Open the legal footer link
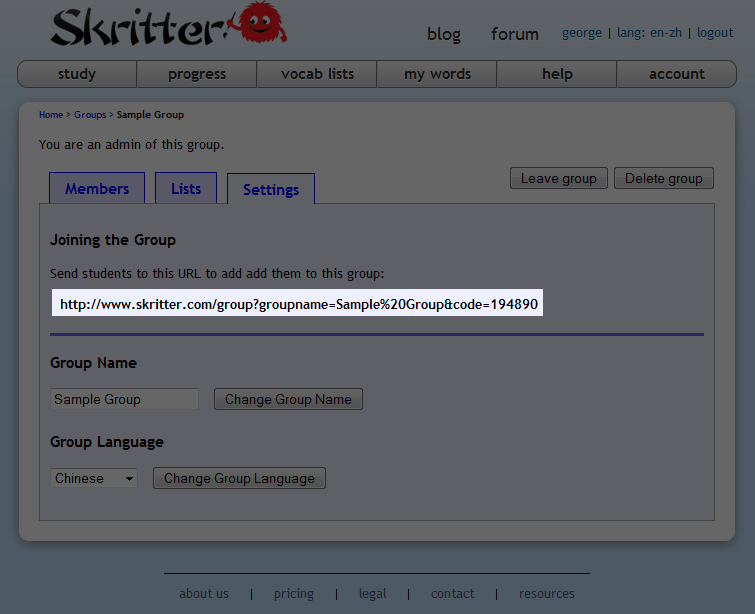755x614 pixels. click(372, 594)
